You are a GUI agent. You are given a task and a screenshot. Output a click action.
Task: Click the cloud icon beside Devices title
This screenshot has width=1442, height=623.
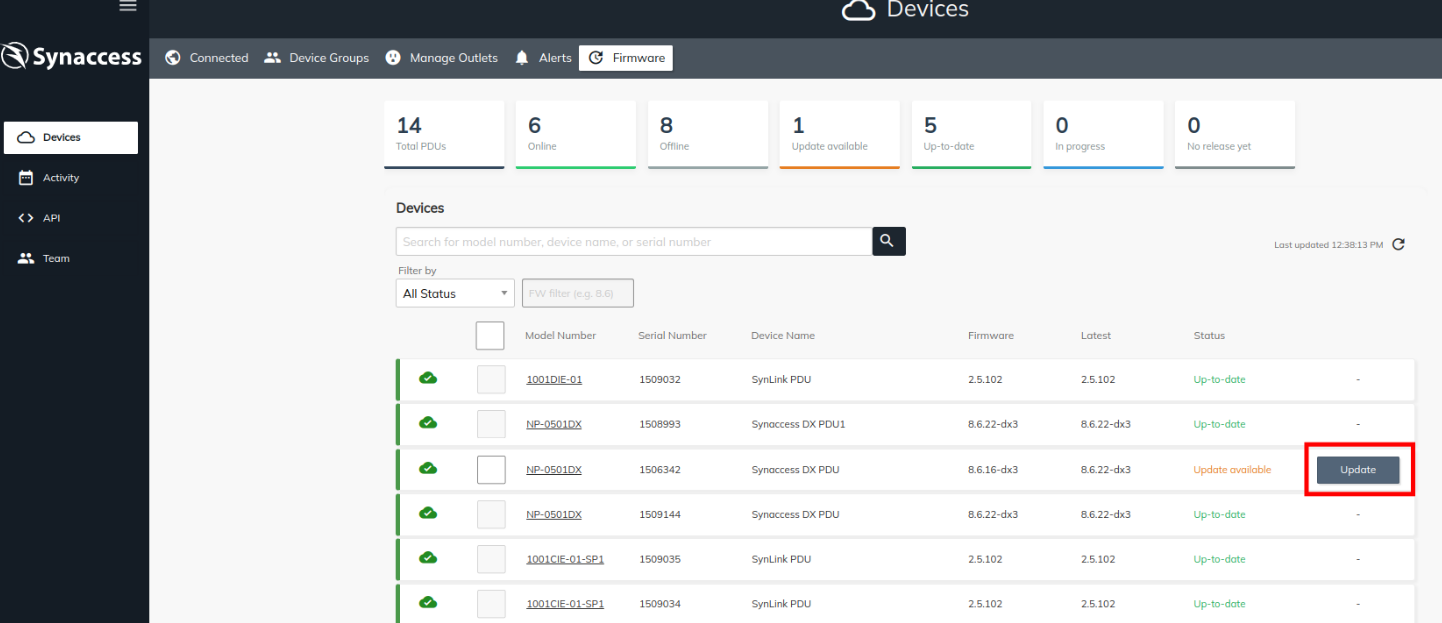[858, 10]
